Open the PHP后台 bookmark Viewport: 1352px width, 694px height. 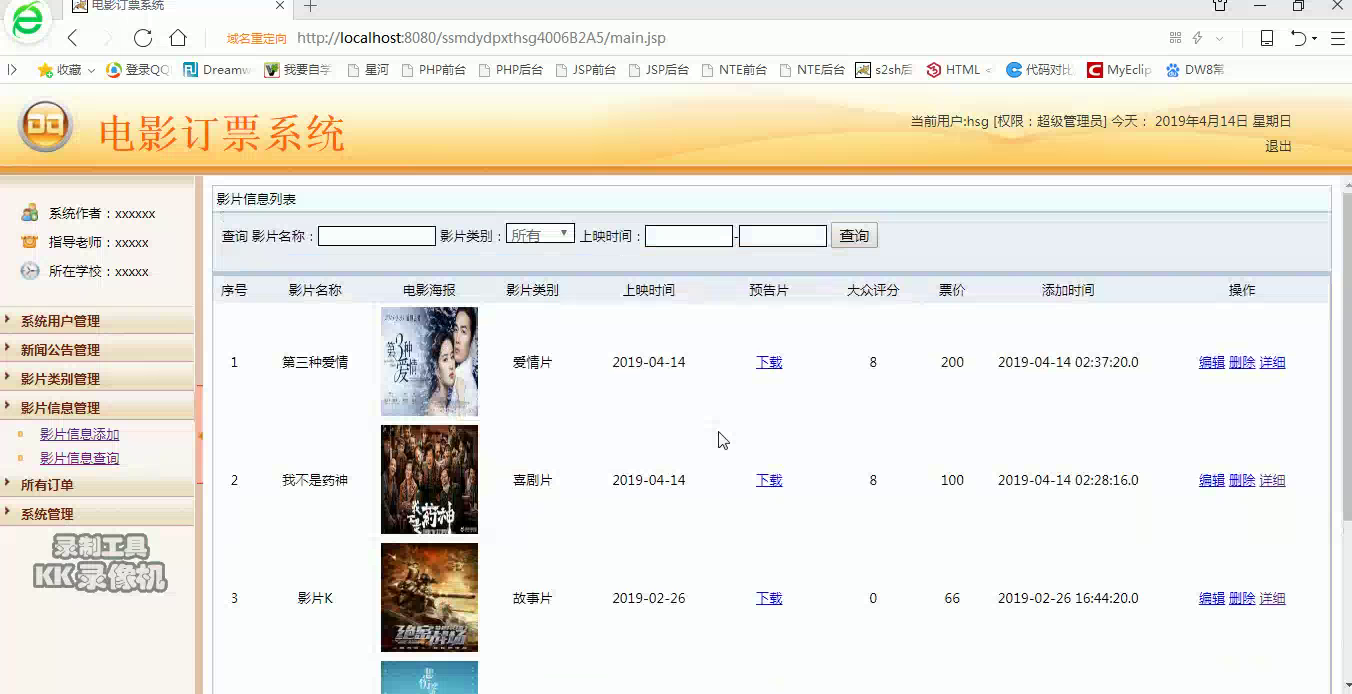click(511, 70)
